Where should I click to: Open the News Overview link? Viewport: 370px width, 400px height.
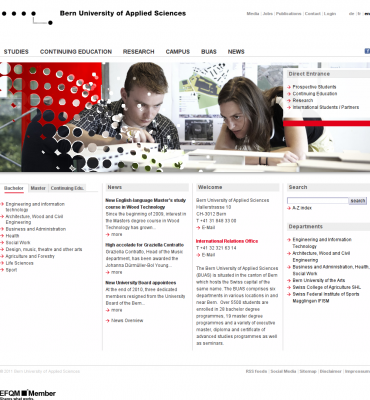pyautogui.click(x=127, y=320)
